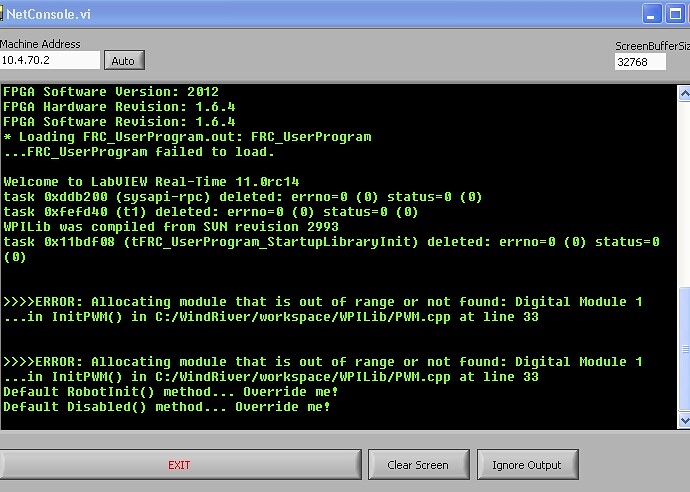Screen dimensions: 690x492
Task: Click the NetConsole.vi window icon
Action: click(x=1, y=14)
